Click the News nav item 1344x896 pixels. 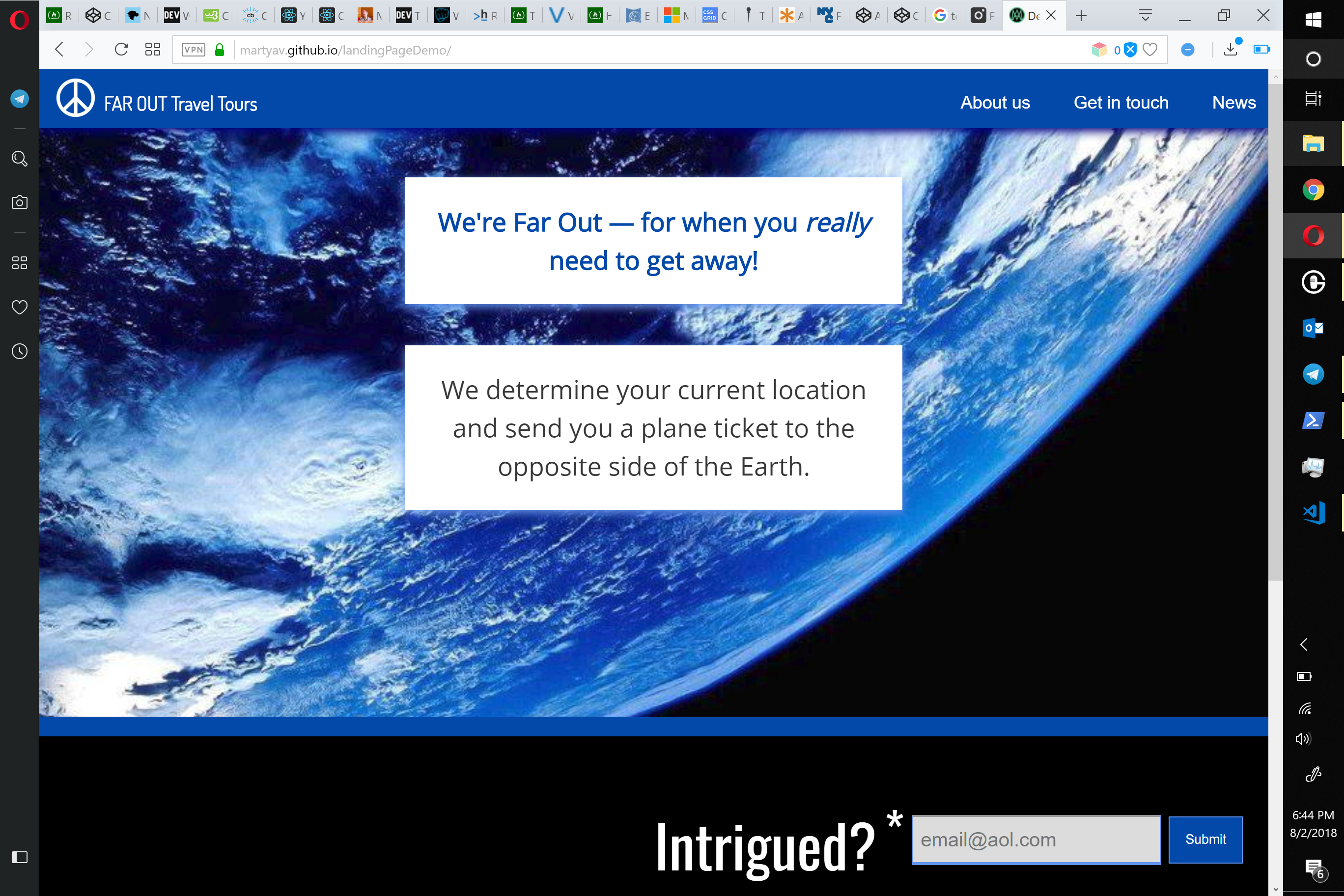point(1233,103)
